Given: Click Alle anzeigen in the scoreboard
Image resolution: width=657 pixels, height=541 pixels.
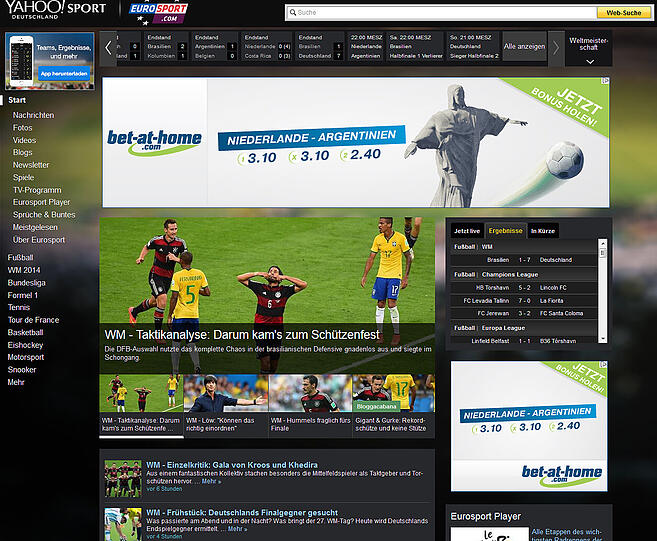Looking at the screenshot, I should 525,47.
